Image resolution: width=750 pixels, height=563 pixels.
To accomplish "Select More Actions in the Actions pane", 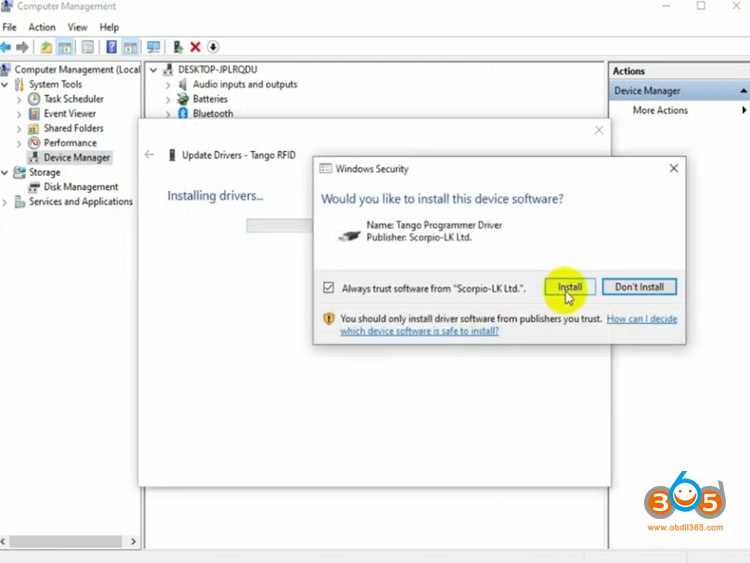I will (x=660, y=110).
